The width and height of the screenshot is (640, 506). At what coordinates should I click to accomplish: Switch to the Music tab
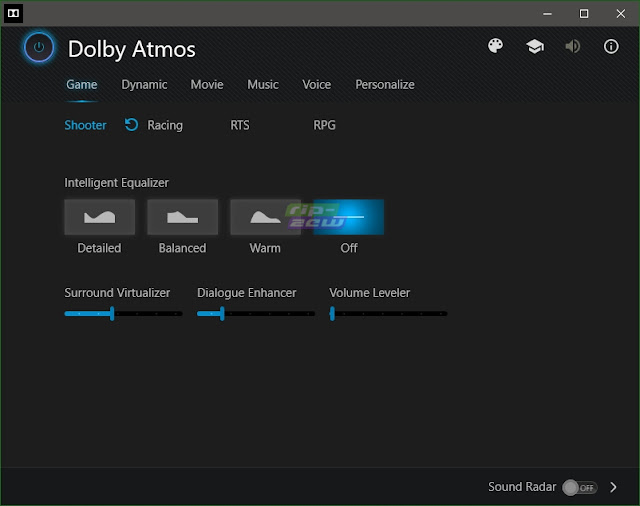263,84
